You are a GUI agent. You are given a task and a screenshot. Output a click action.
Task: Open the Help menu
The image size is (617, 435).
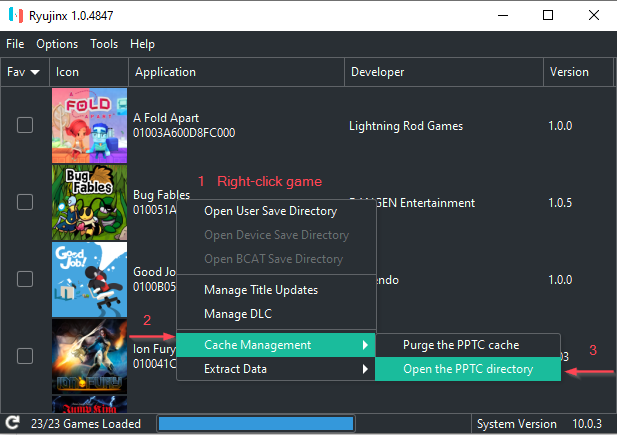pyautogui.click(x=142, y=44)
